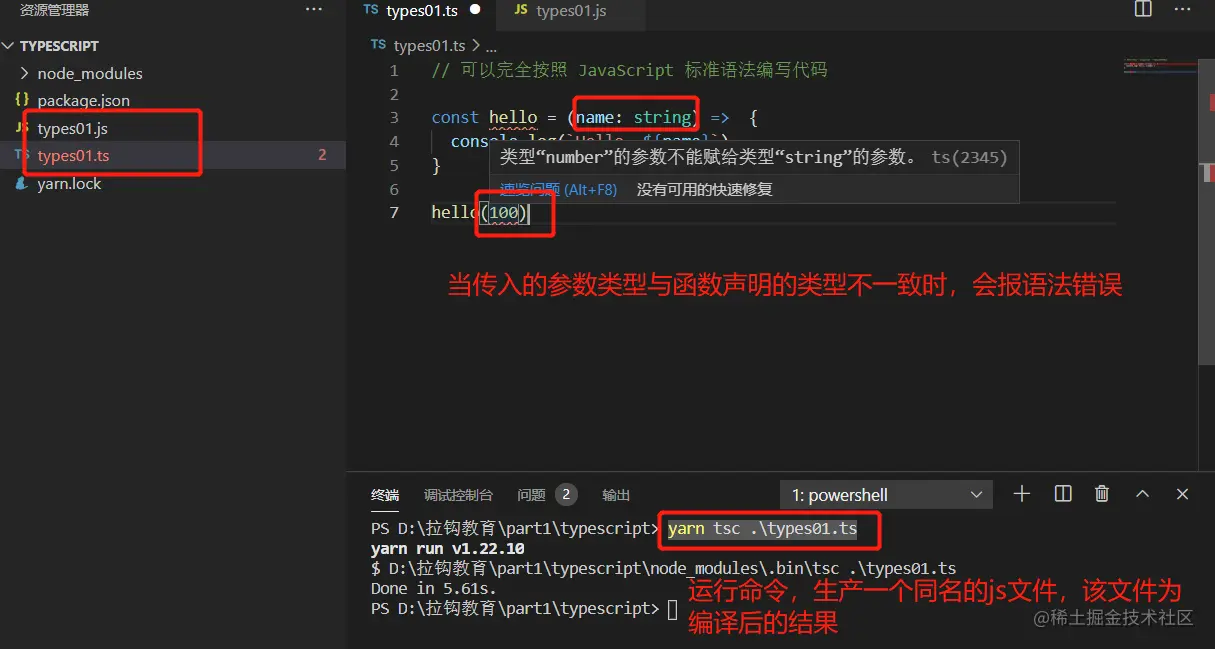Click the unsaved dot on types01.ts tab

click(475, 10)
